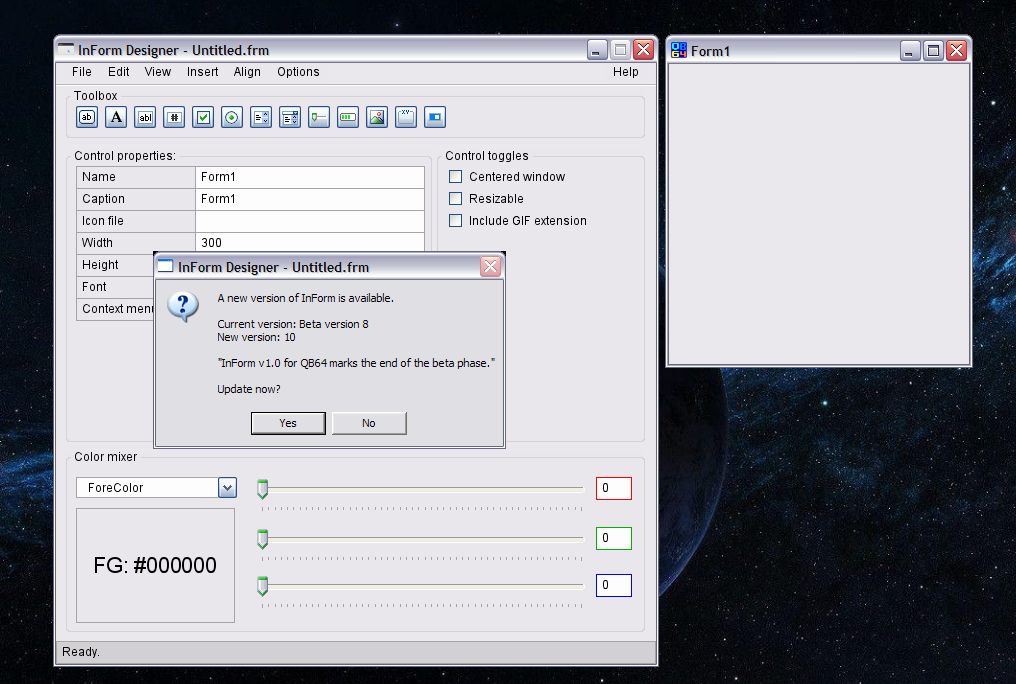This screenshot has height=684, width=1016.
Task: Open the Options menu
Action: pos(298,72)
